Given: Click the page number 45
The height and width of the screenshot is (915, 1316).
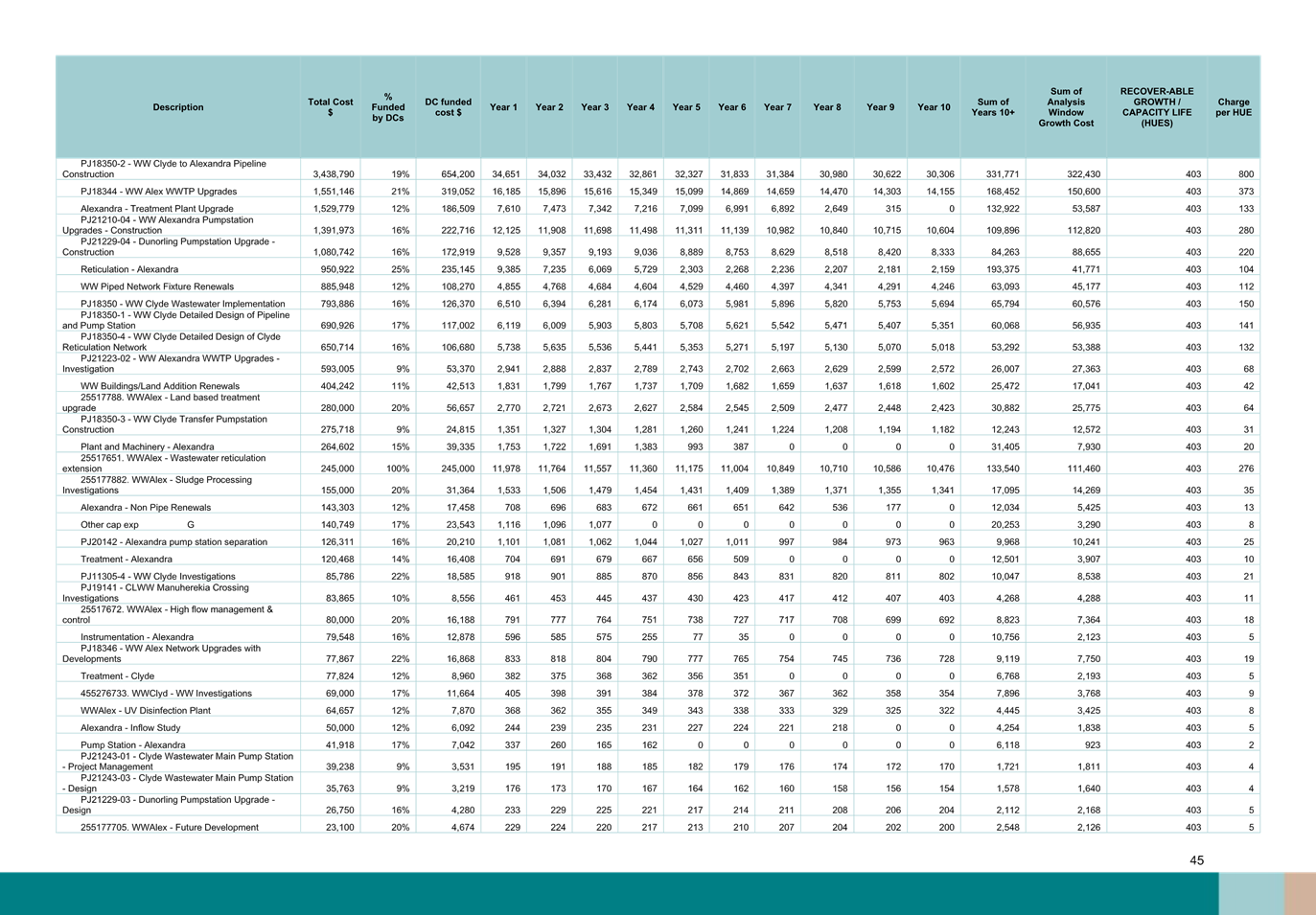Looking at the screenshot, I should click(1197, 860).
